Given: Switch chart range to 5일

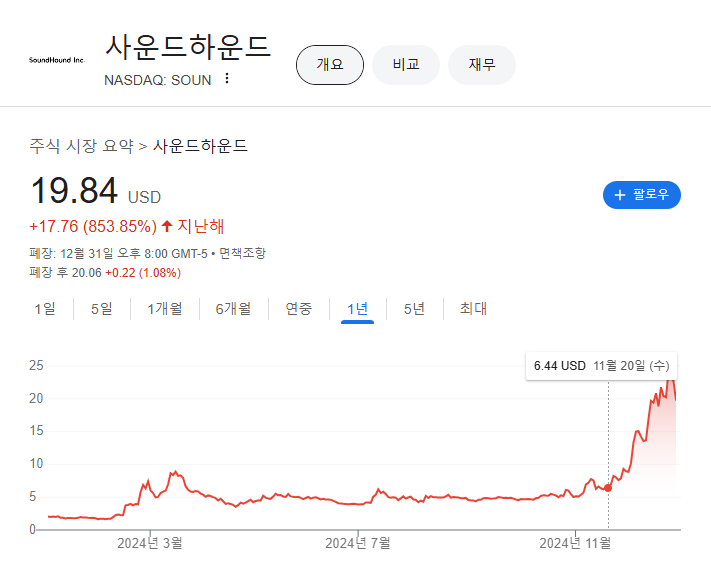Looking at the screenshot, I should coord(102,309).
